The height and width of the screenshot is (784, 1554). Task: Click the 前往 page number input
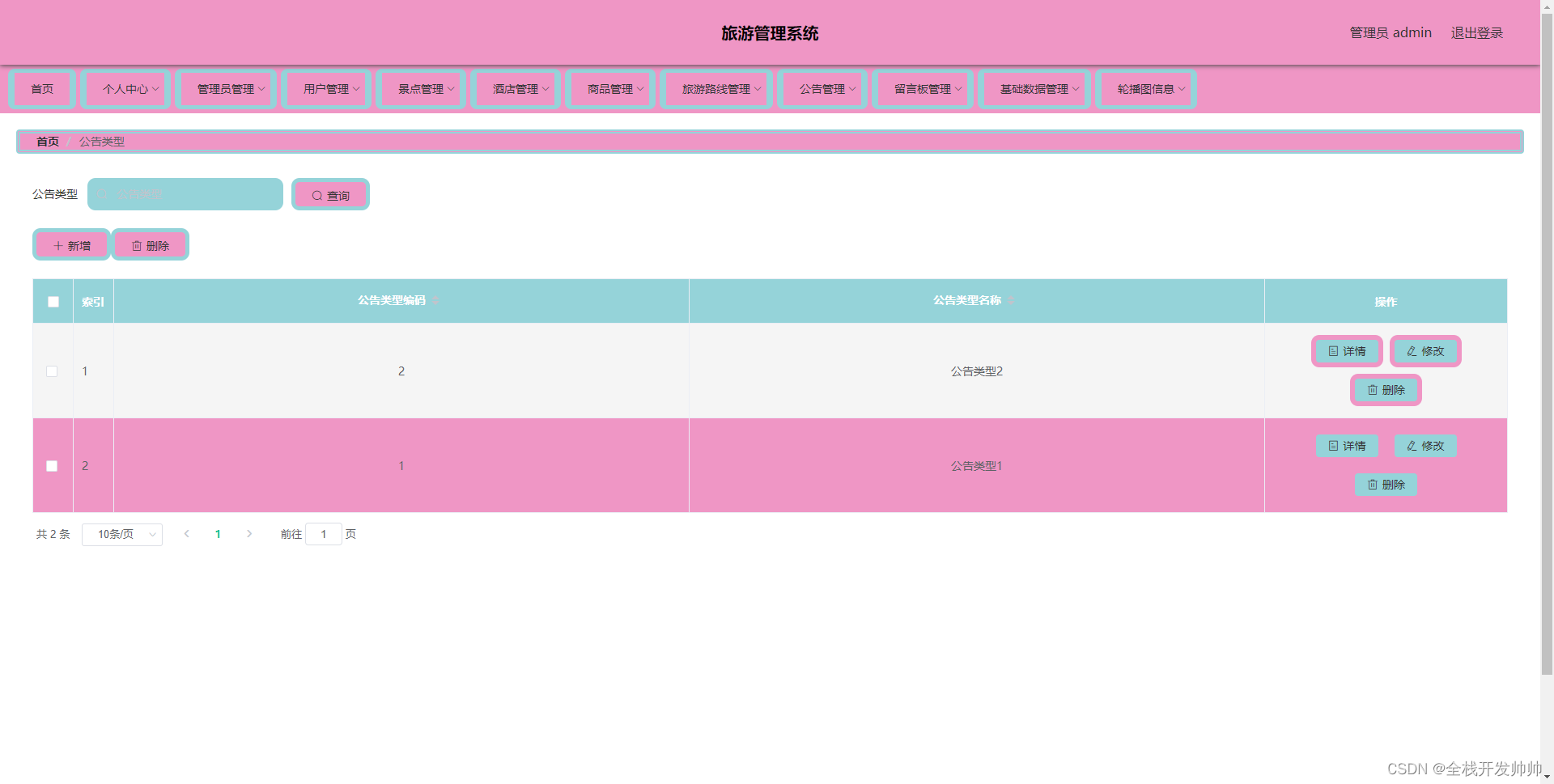[324, 534]
